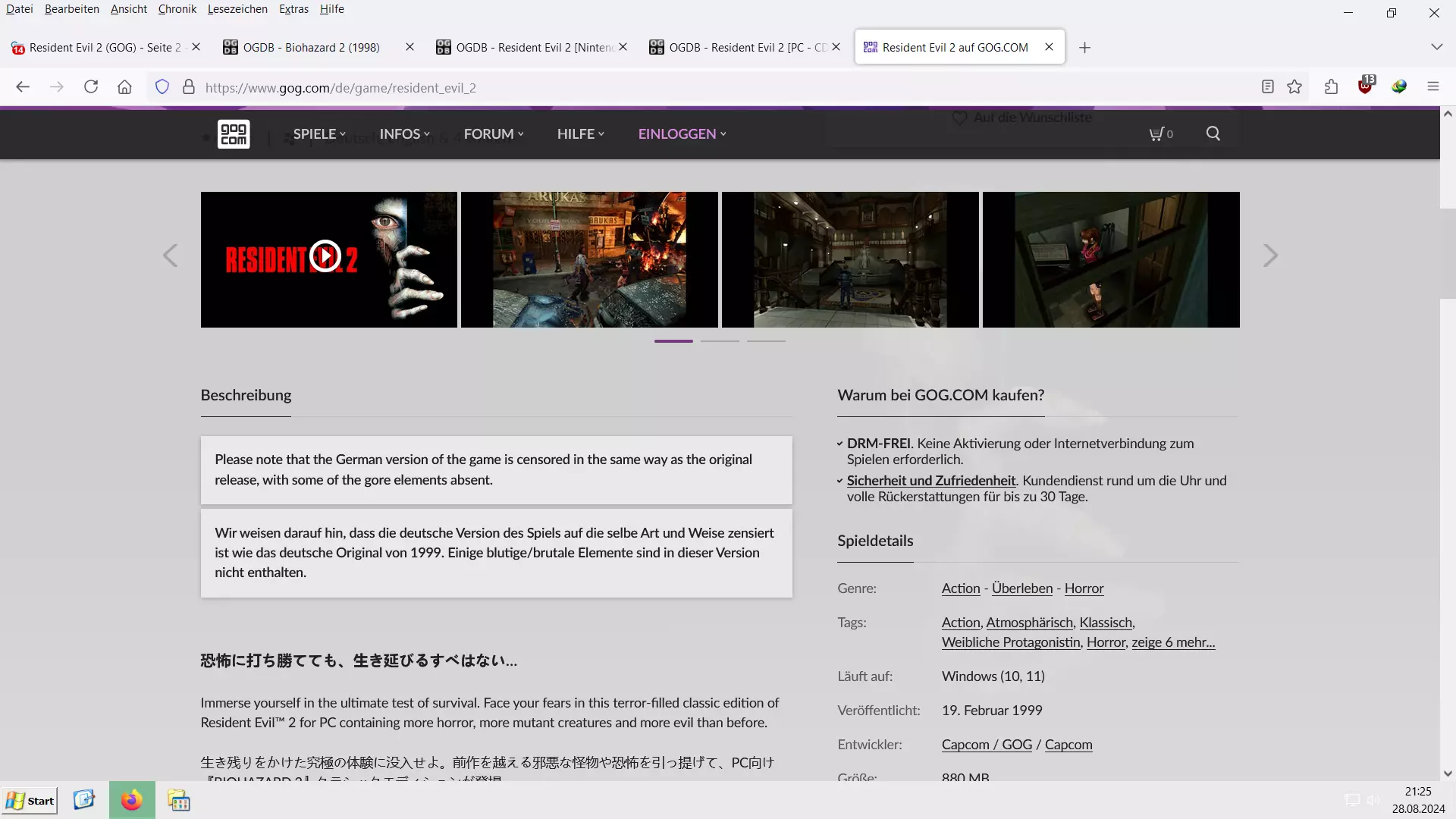1456x819 pixels.
Task: Open the EINLOGGEN dropdown
Action: point(682,134)
